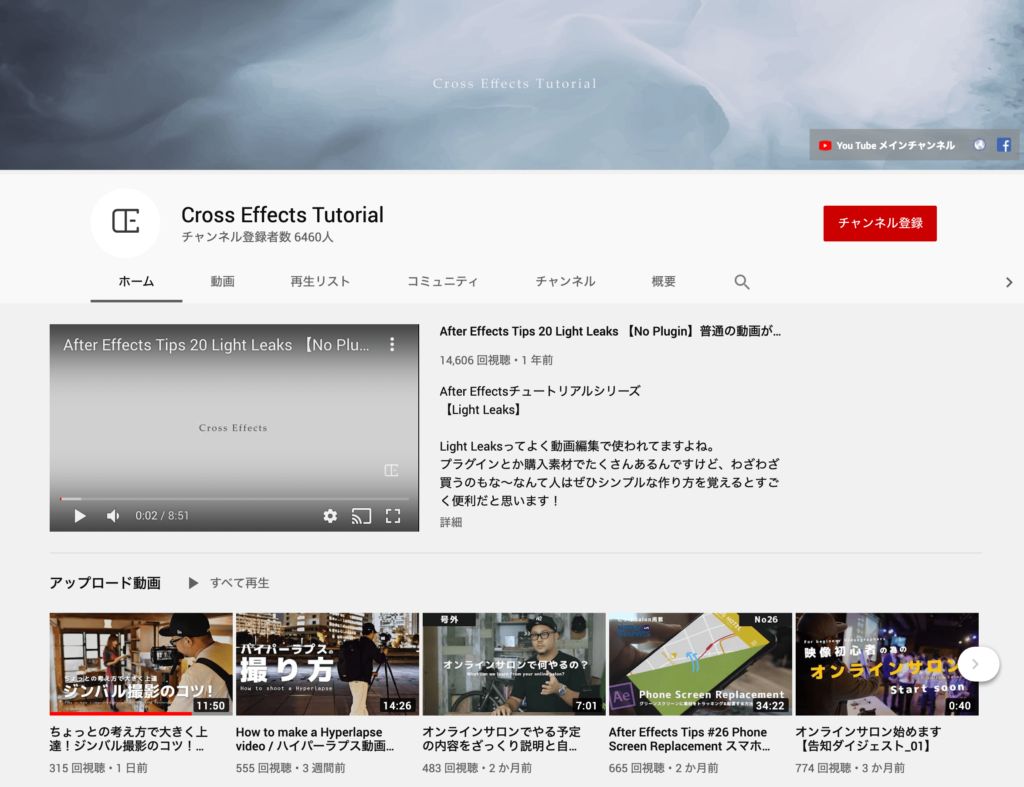Switch to the 動画 tab
Screen dimensions: 1024x787
223,281
